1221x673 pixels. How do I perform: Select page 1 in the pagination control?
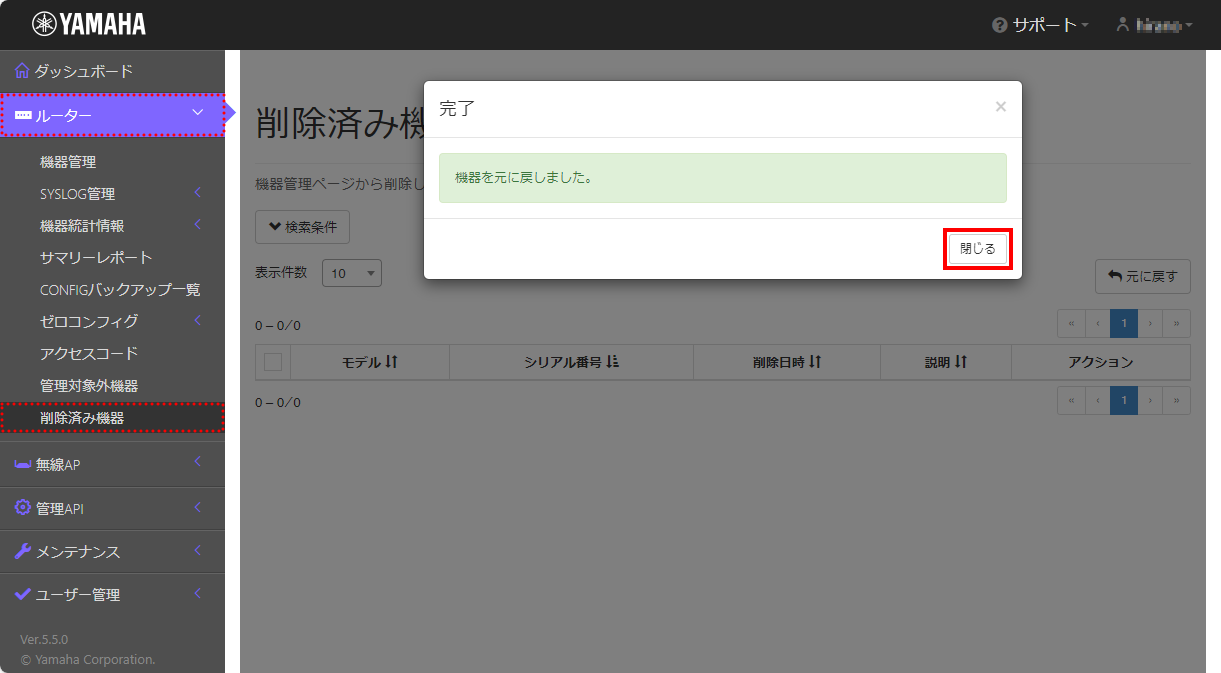(x=1123, y=323)
